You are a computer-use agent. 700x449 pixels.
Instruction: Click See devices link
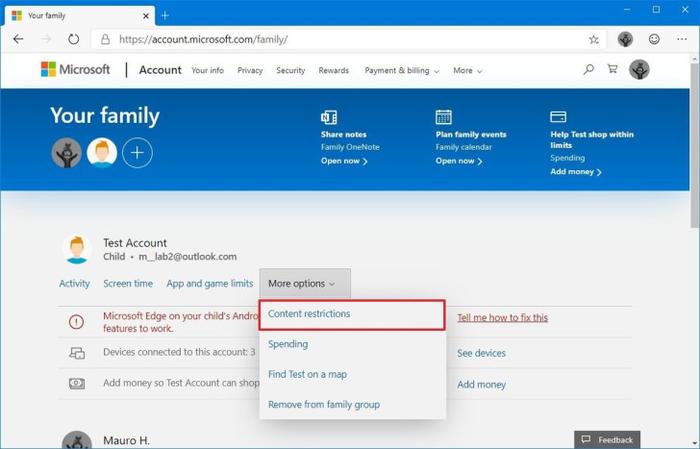tap(481, 353)
